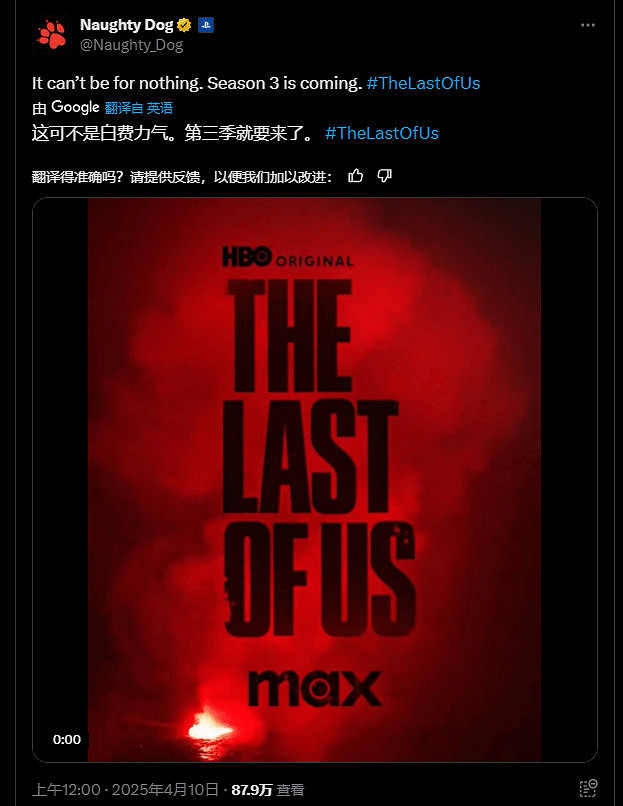
Task: Give thumbs up on translation
Action: tap(355, 176)
